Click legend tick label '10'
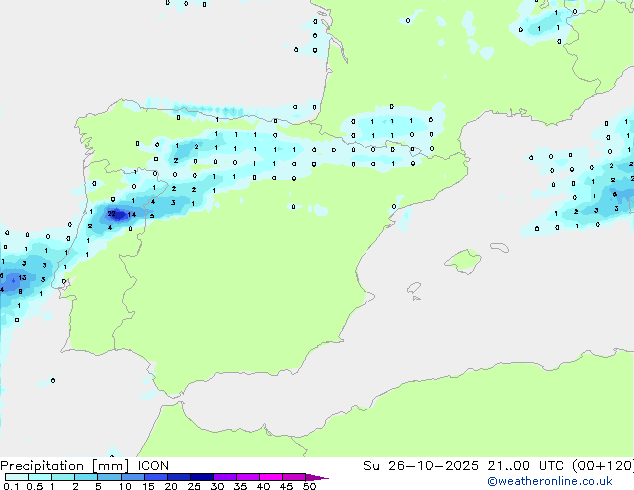This screenshot has height=490, width=634. tap(125, 486)
